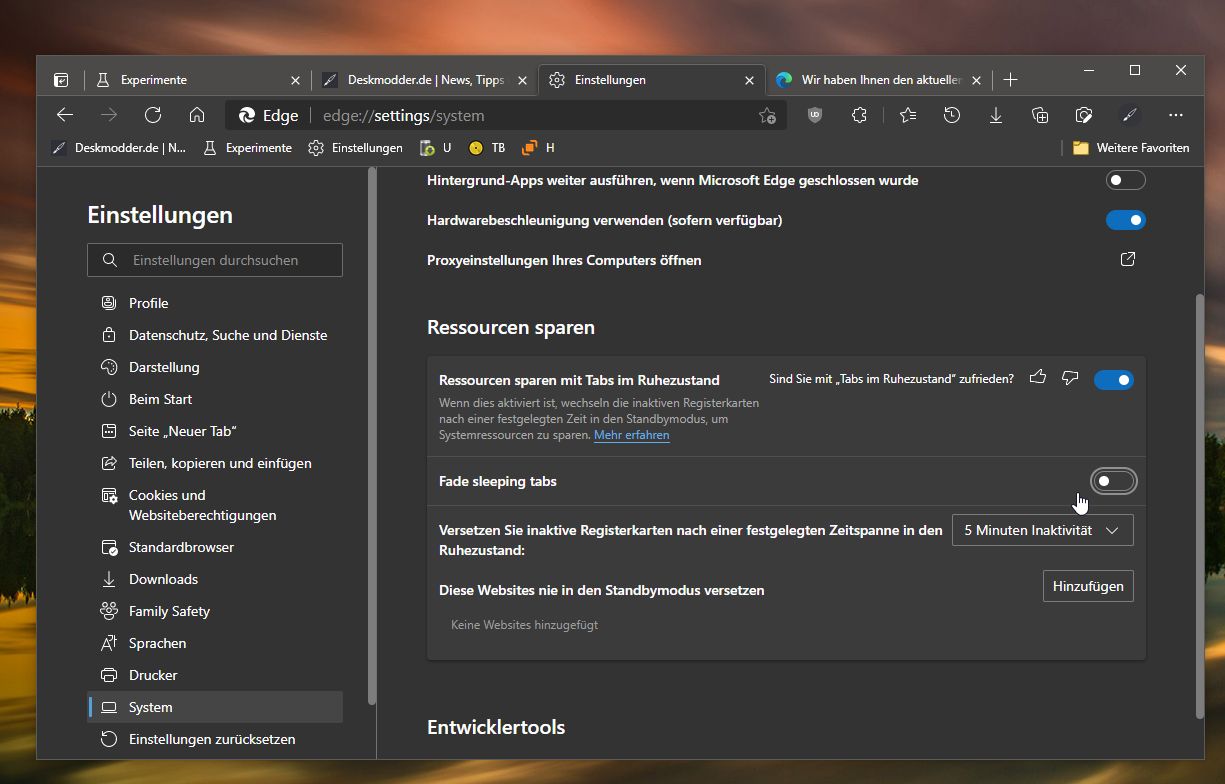
Task: Open Einstellungen bookmark in favorites bar
Action: click(x=355, y=148)
